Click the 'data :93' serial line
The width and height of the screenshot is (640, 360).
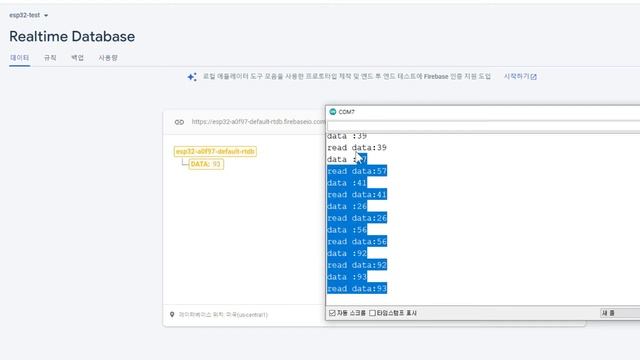tap(347, 277)
